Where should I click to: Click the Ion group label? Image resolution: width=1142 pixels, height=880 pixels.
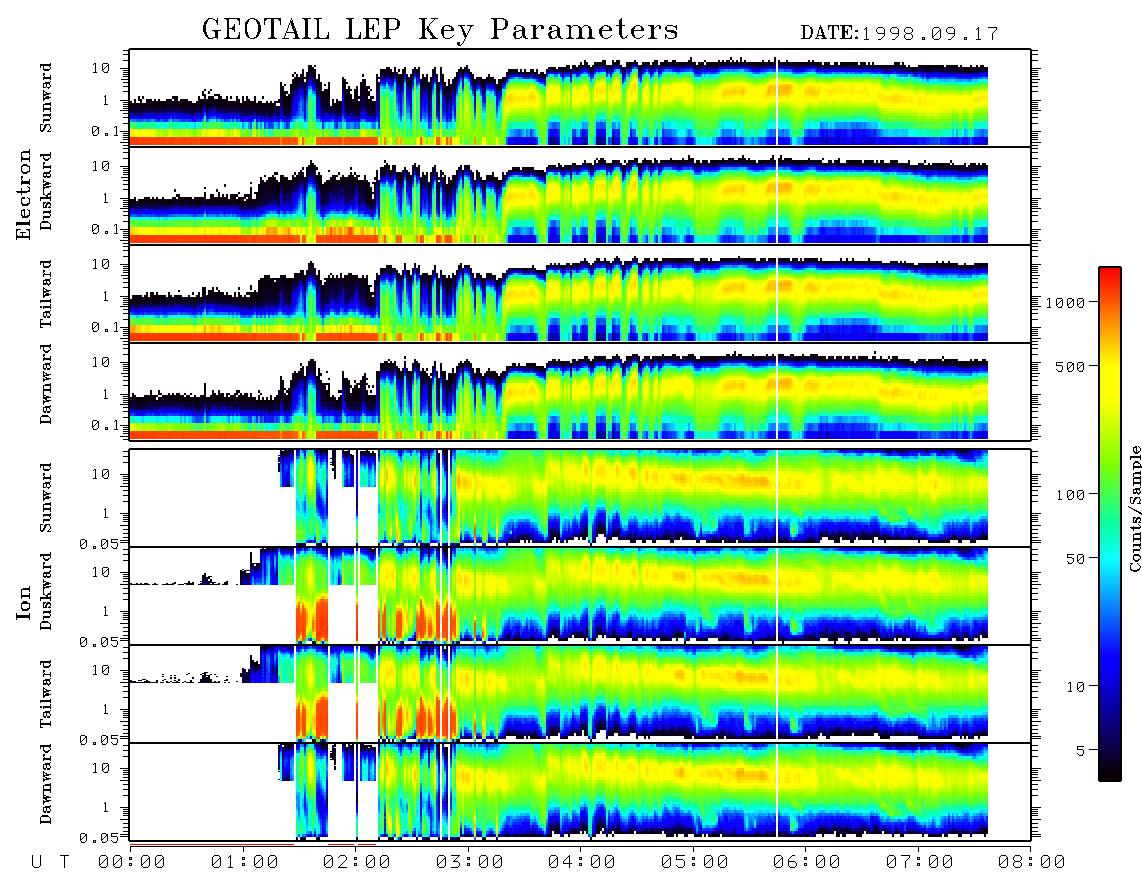(24, 603)
